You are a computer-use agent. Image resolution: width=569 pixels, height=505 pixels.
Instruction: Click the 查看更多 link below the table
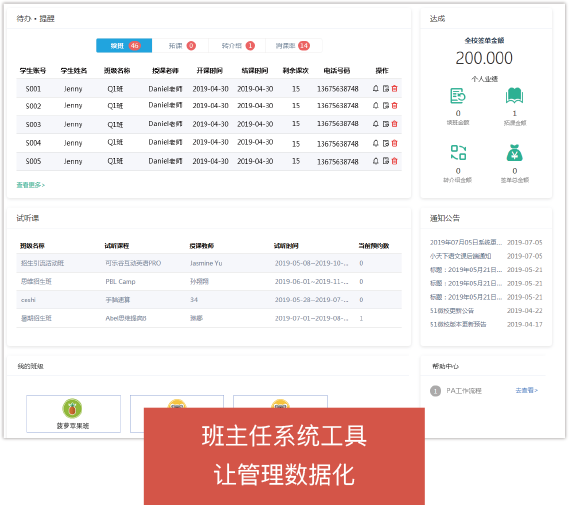pyautogui.click(x=30, y=185)
